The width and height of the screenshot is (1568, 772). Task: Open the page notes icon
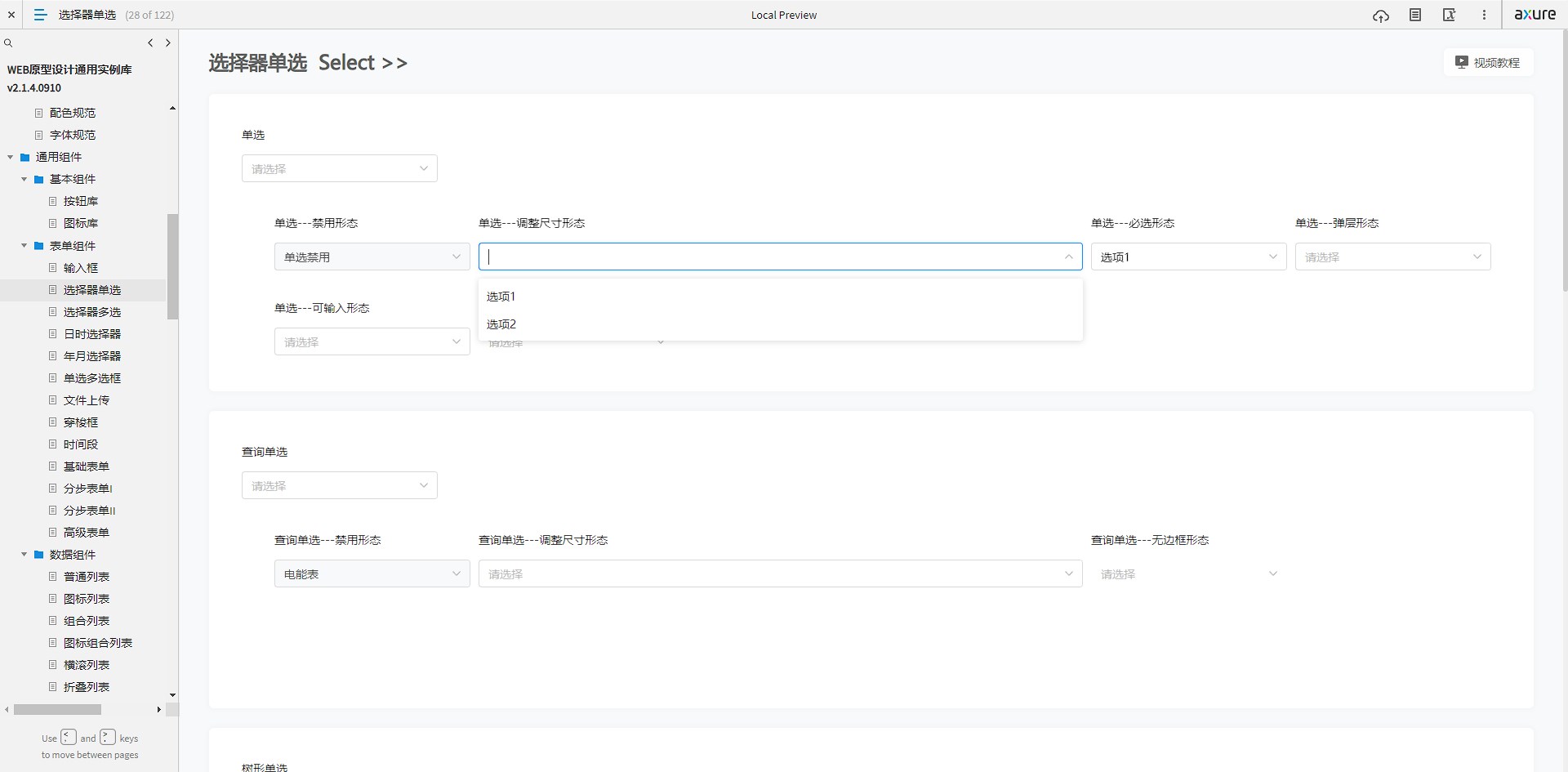pyautogui.click(x=1415, y=16)
